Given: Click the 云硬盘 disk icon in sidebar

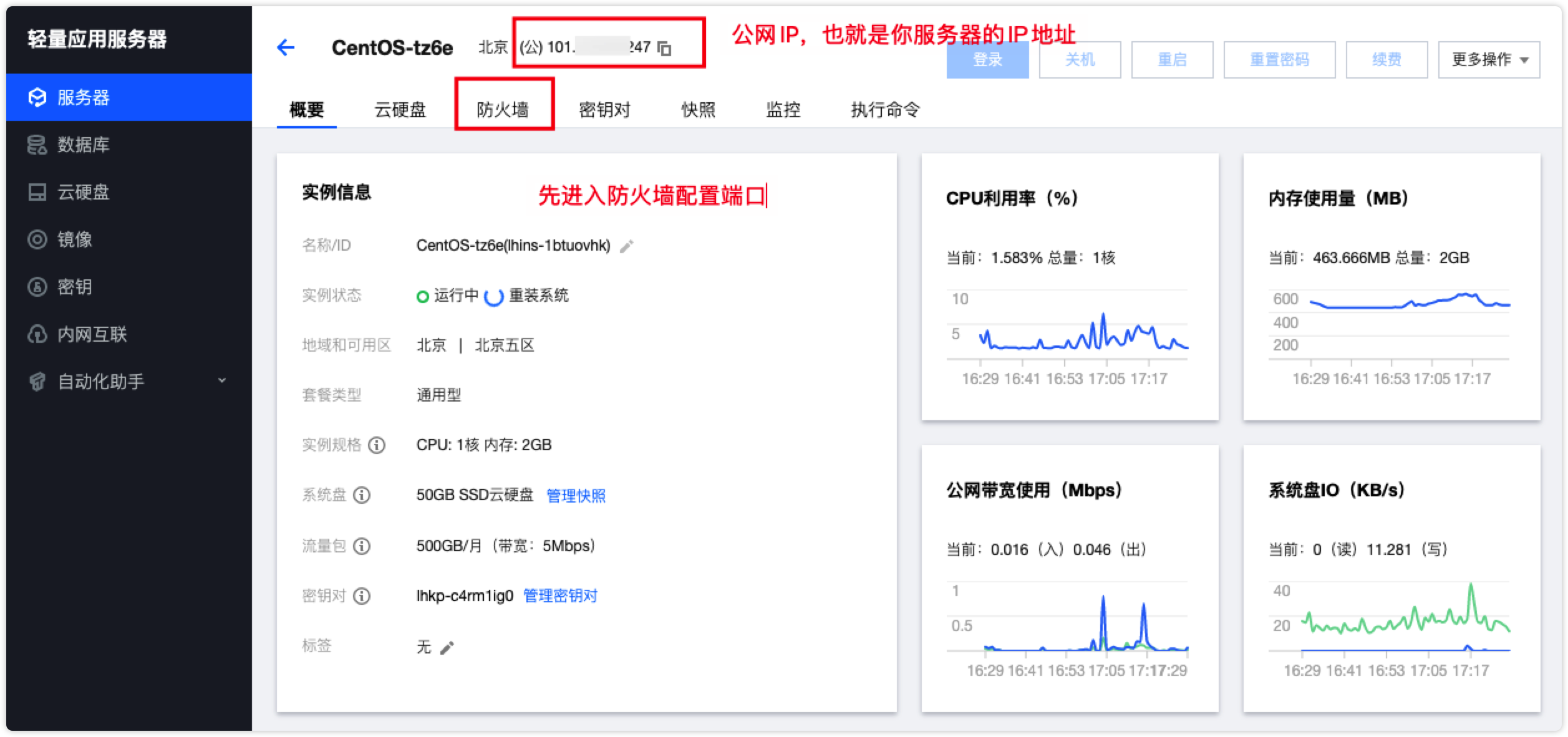Looking at the screenshot, I should [x=37, y=192].
